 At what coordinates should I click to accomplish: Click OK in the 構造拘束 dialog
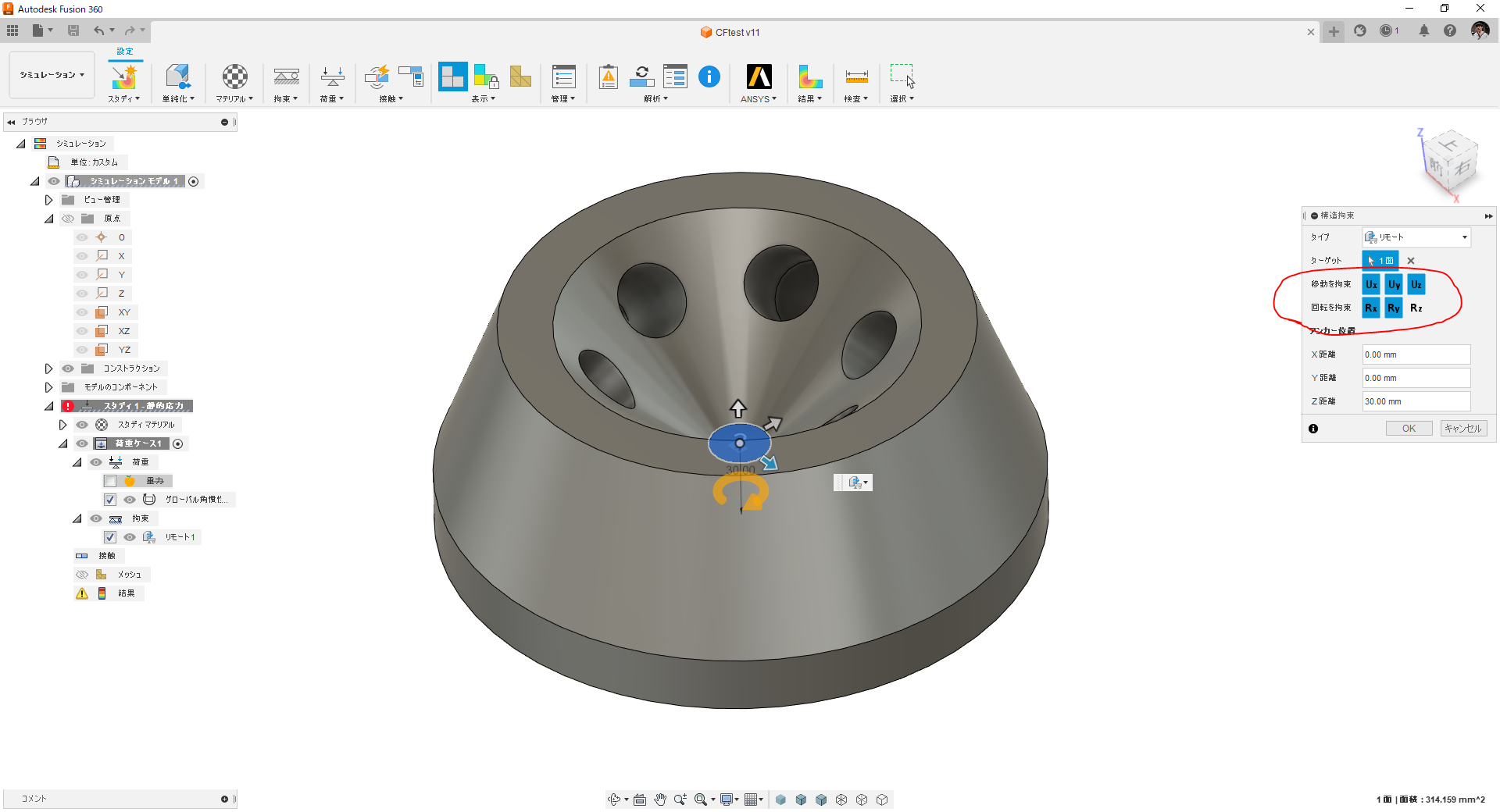[x=1409, y=429]
